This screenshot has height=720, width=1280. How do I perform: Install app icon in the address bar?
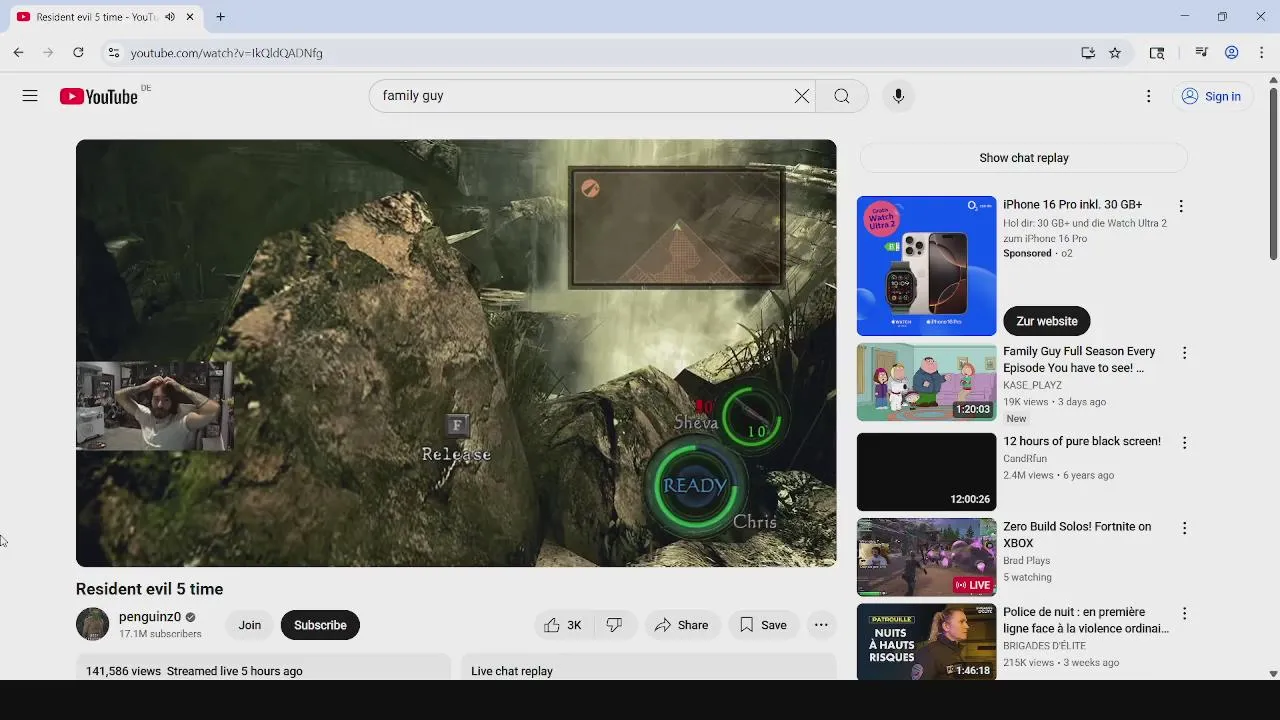coord(1088,53)
